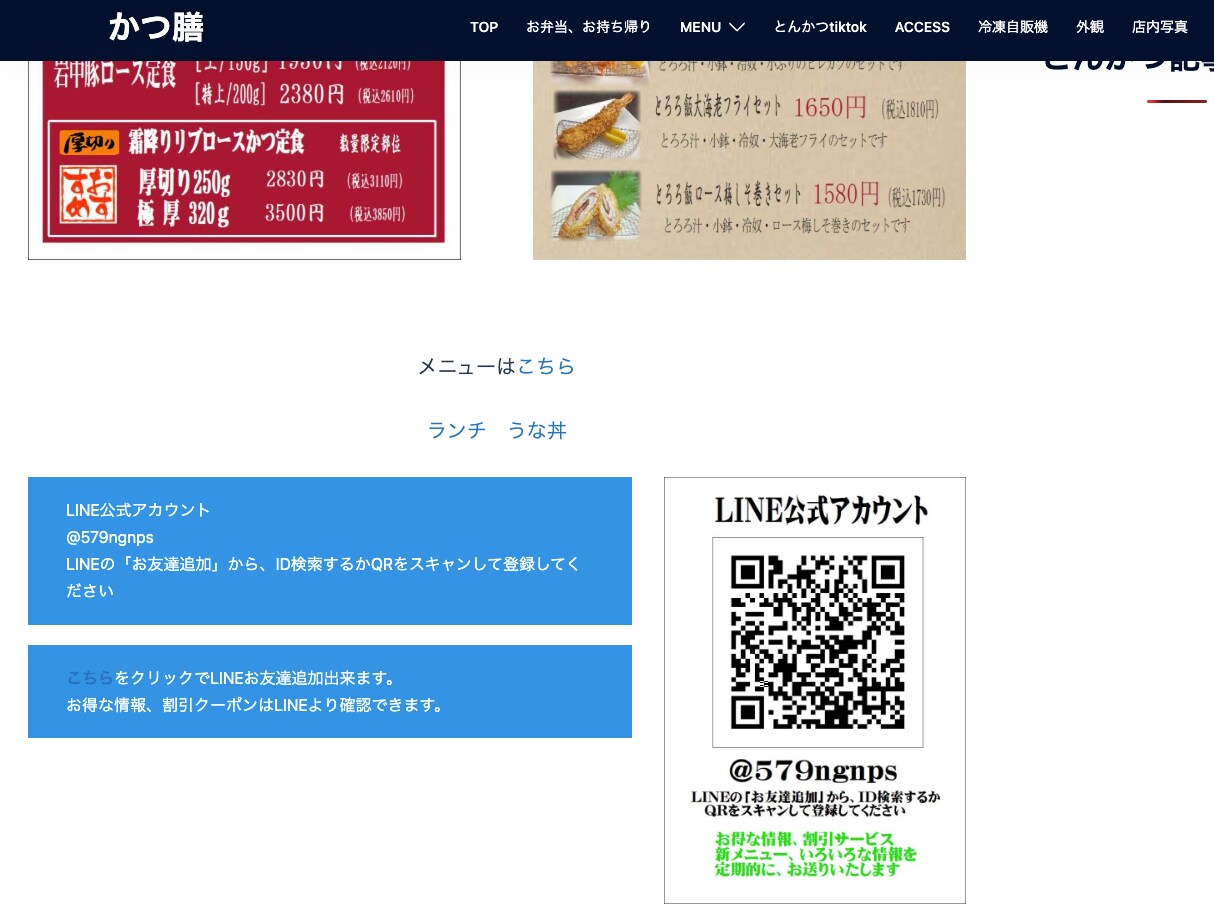The image size is (1214, 920).
Task: Follow the こちら link after メニューは
Action: (x=546, y=366)
